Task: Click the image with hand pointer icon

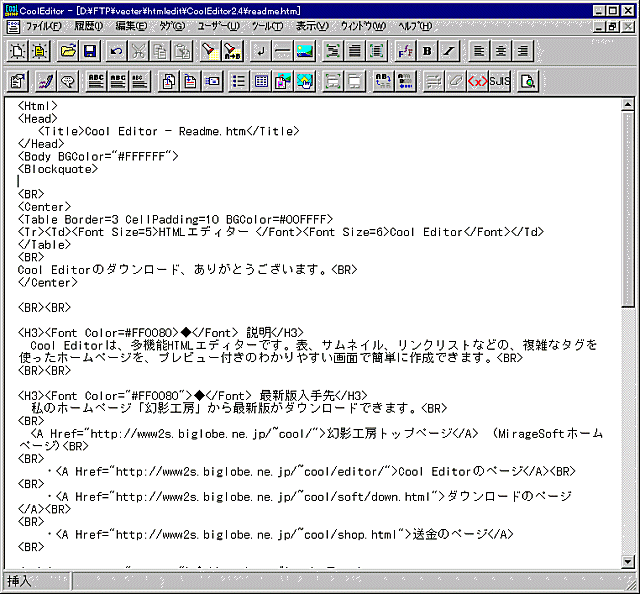Action: [305, 81]
